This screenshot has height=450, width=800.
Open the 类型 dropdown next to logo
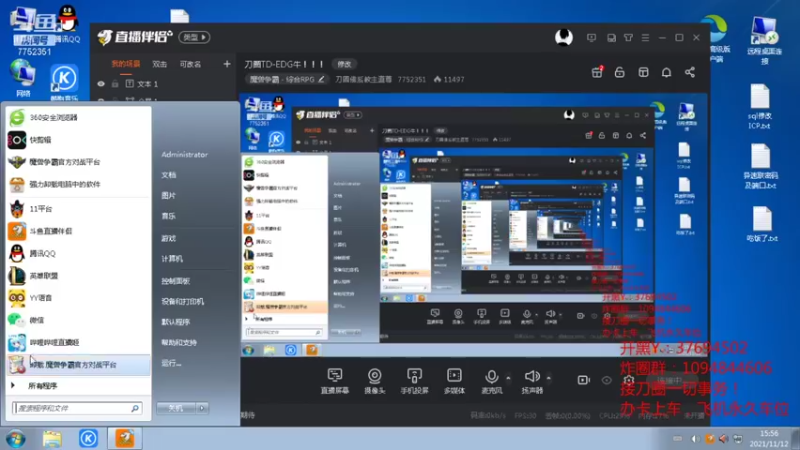click(194, 37)
